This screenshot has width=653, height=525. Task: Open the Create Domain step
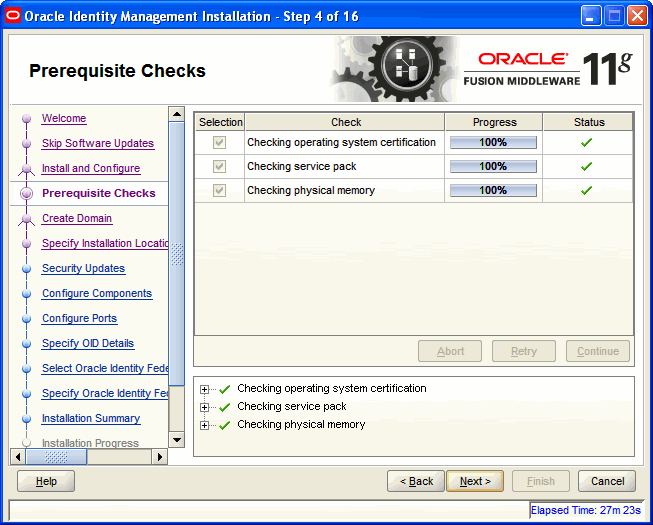[x=77, y=218]
